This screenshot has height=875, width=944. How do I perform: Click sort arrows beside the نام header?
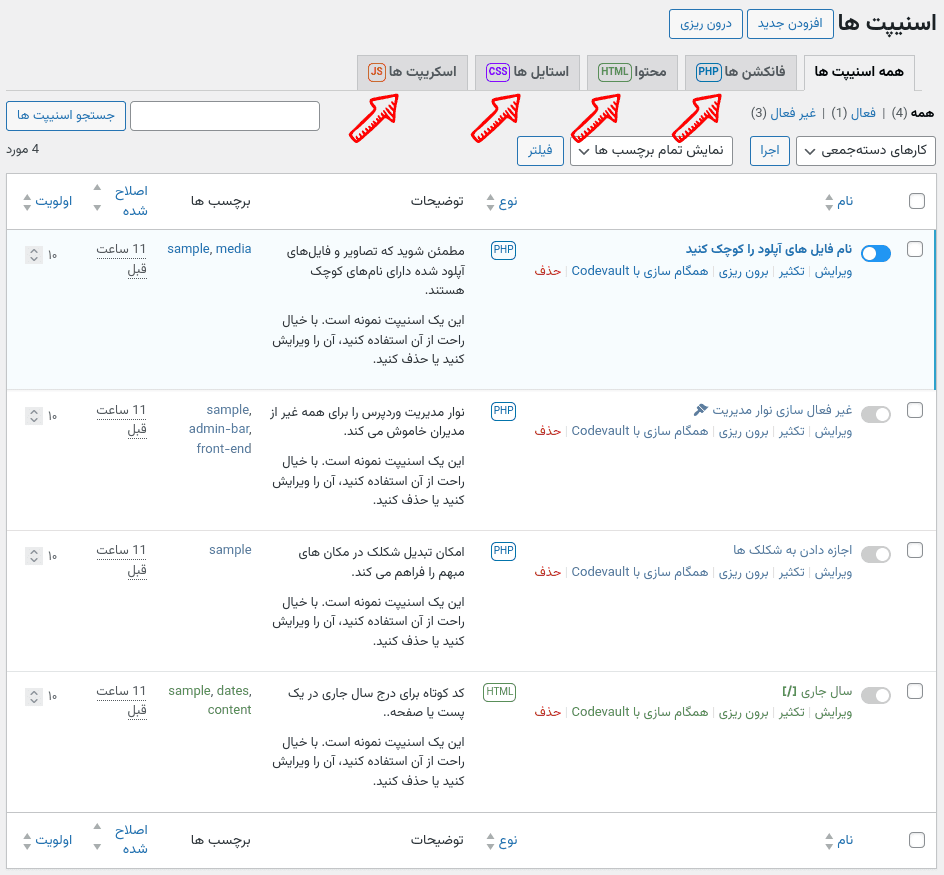coord(829,202)
